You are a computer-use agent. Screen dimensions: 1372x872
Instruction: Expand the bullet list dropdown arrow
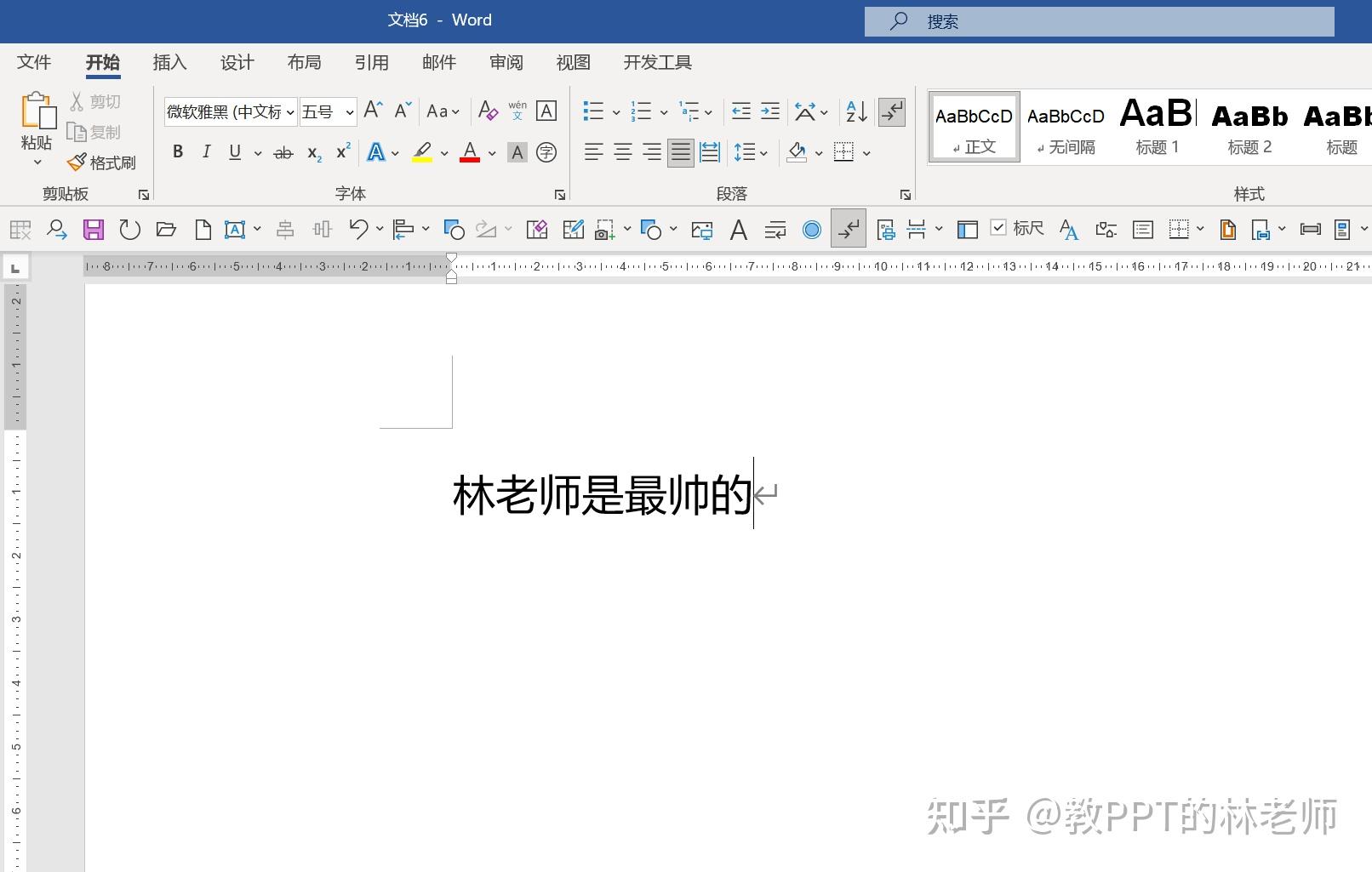(616, 111)
